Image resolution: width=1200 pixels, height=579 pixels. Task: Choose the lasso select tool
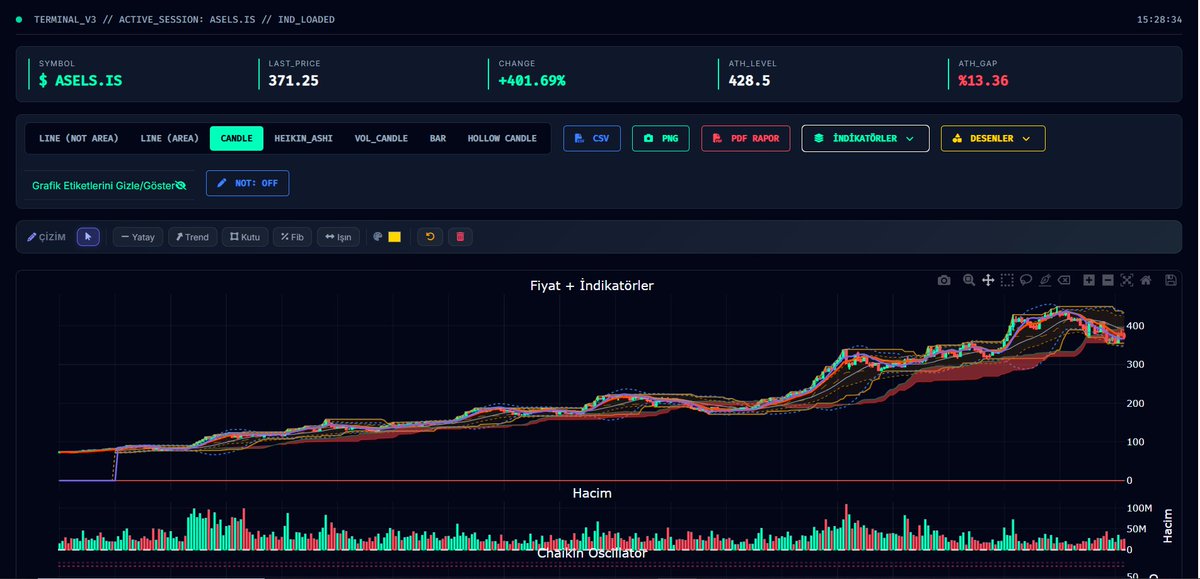point(1026,281)
